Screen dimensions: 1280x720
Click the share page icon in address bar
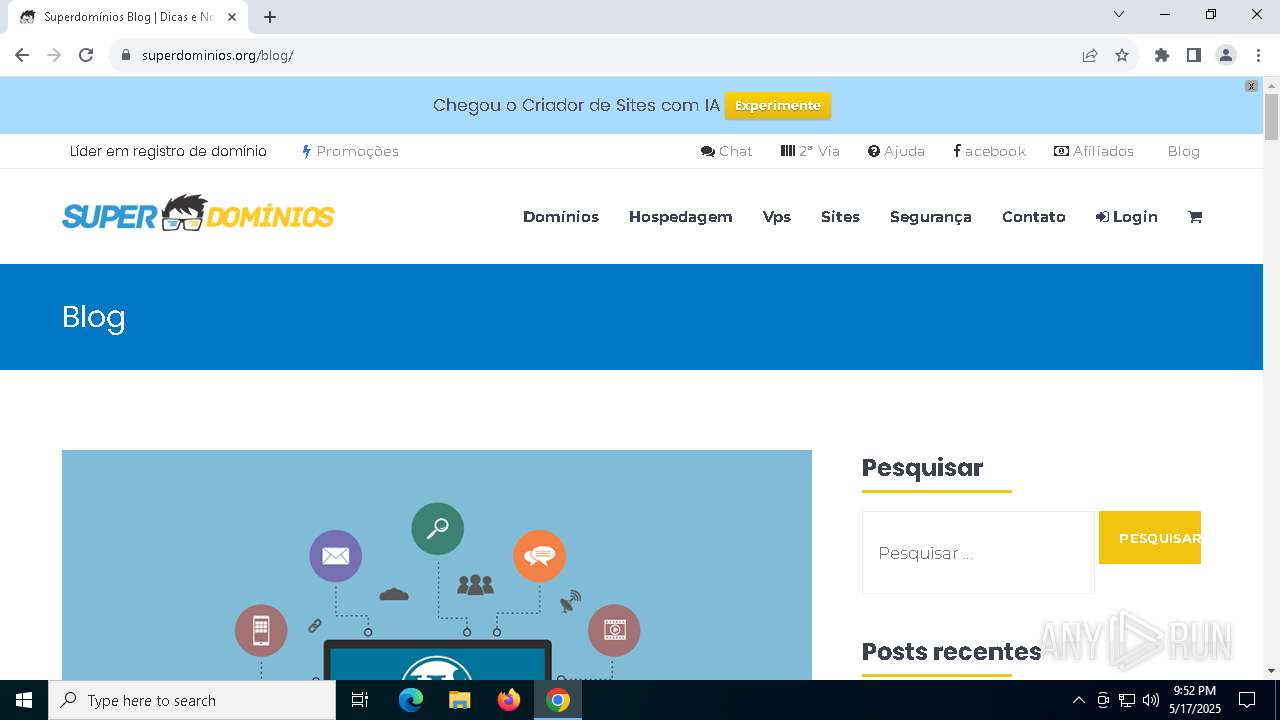[x=1090, y=55]
